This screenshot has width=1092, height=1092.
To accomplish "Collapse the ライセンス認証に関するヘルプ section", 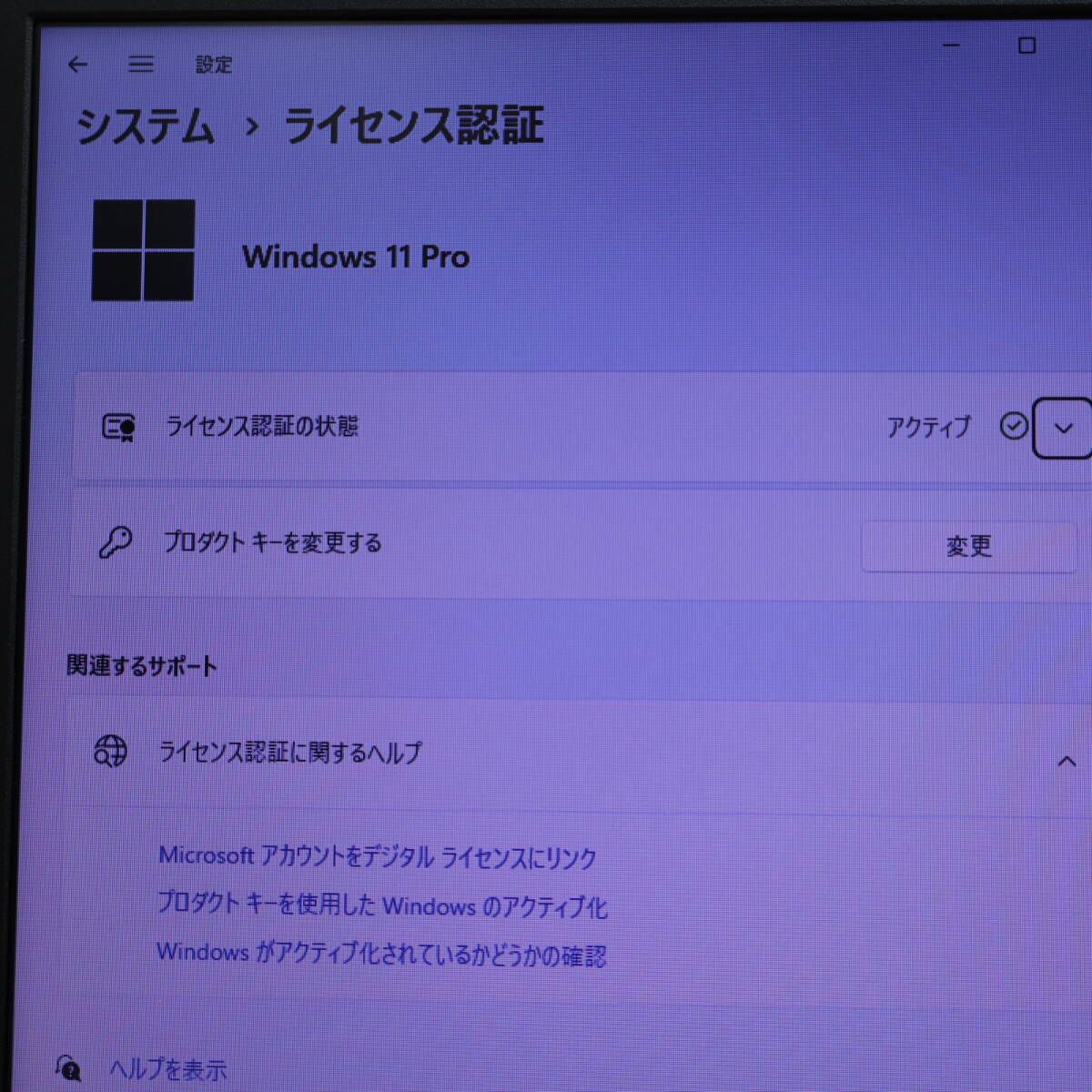I will (1067, 761).
